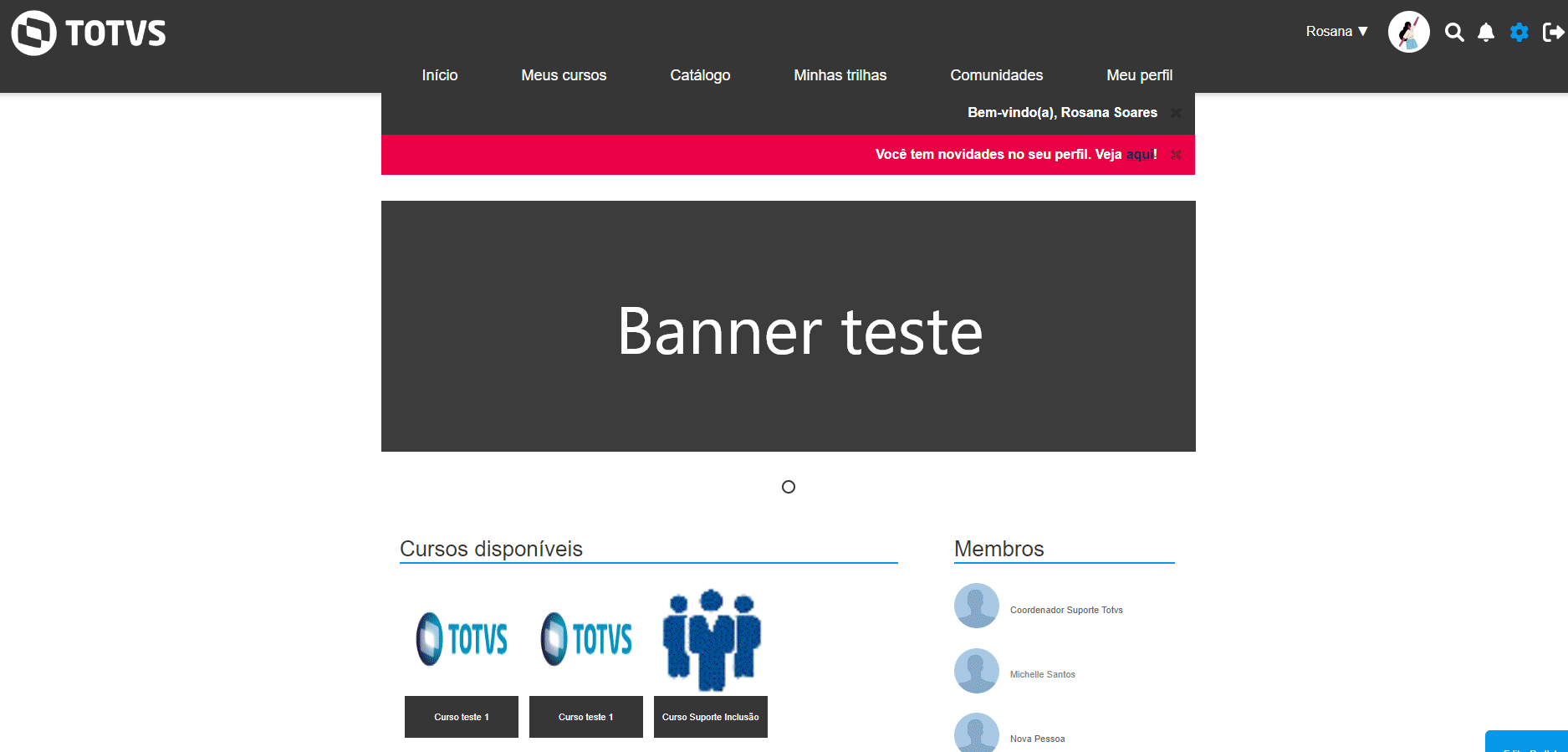Viewport: 1568px width, 752px height.
Task: Open Meu perfil menu item
Action: [x=1139, y=75]
